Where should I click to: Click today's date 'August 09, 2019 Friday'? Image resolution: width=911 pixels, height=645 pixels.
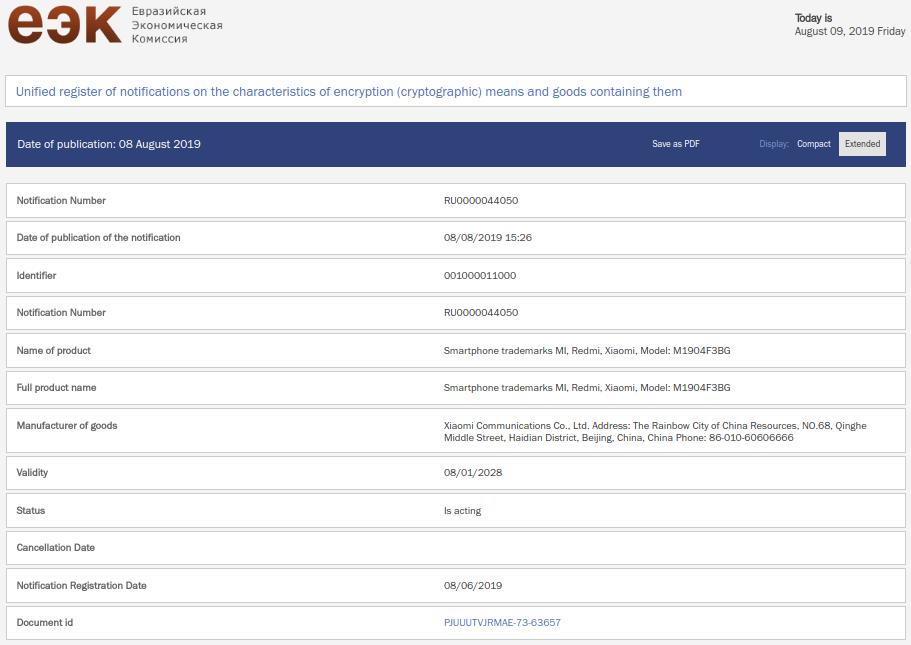(x=849, y=32)
